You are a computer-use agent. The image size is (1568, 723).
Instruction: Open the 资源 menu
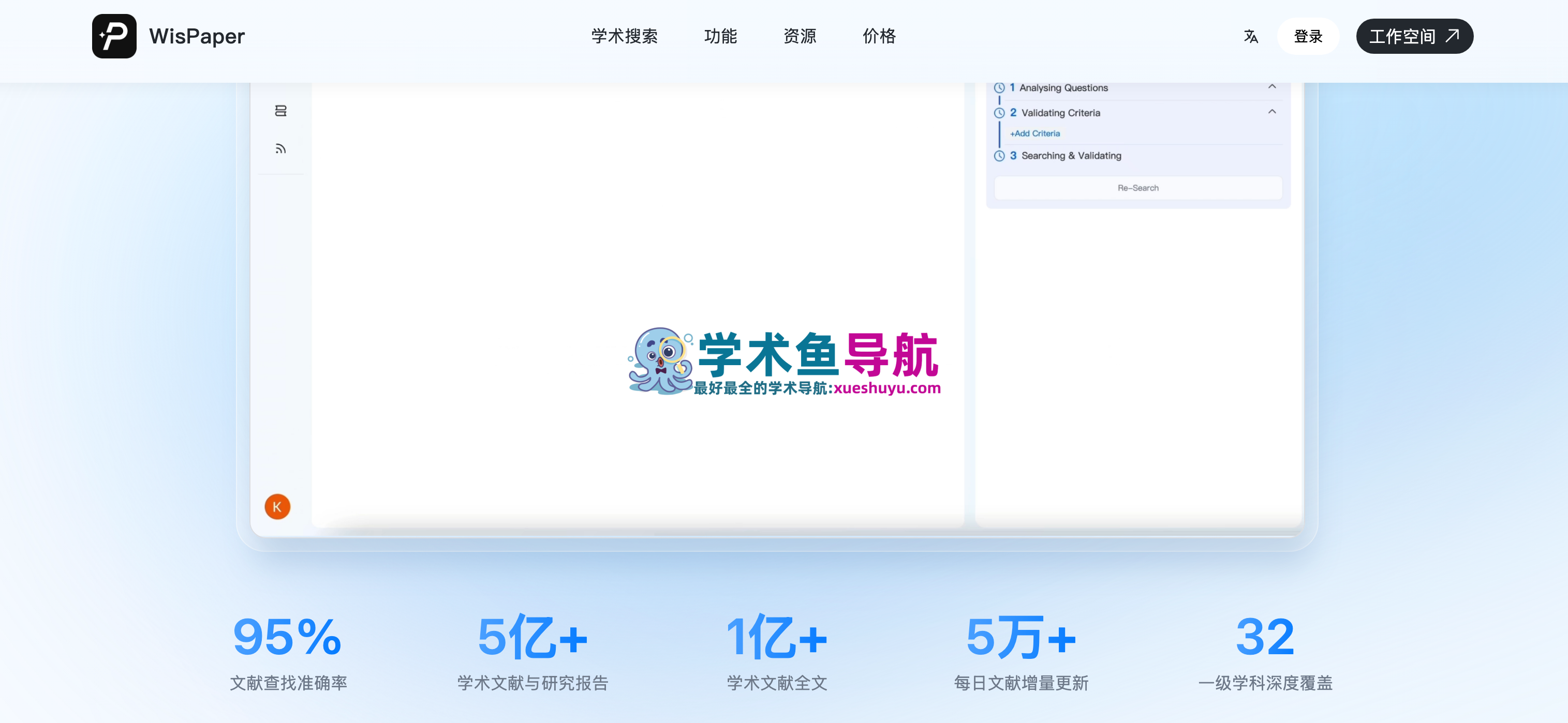tap(799, 37)
